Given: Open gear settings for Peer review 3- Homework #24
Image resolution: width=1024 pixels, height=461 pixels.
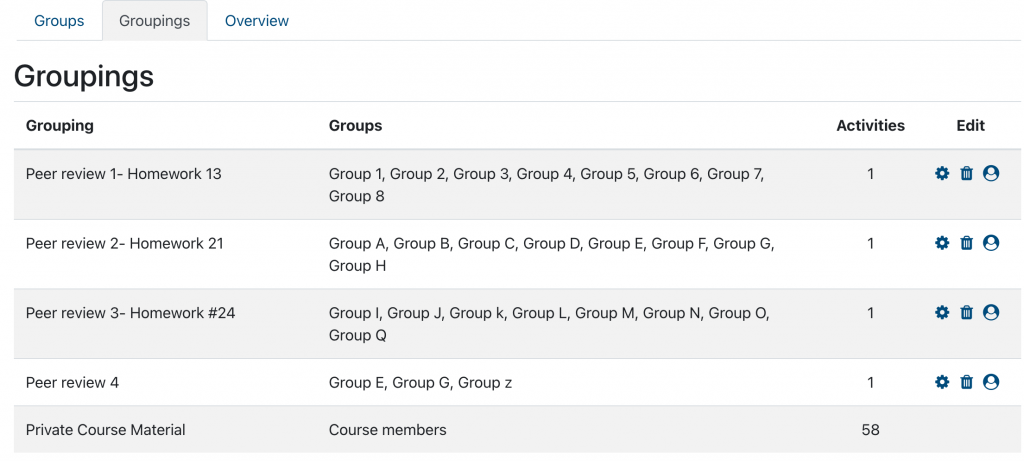Looking at the screenshot, I should tap(942, 312).
